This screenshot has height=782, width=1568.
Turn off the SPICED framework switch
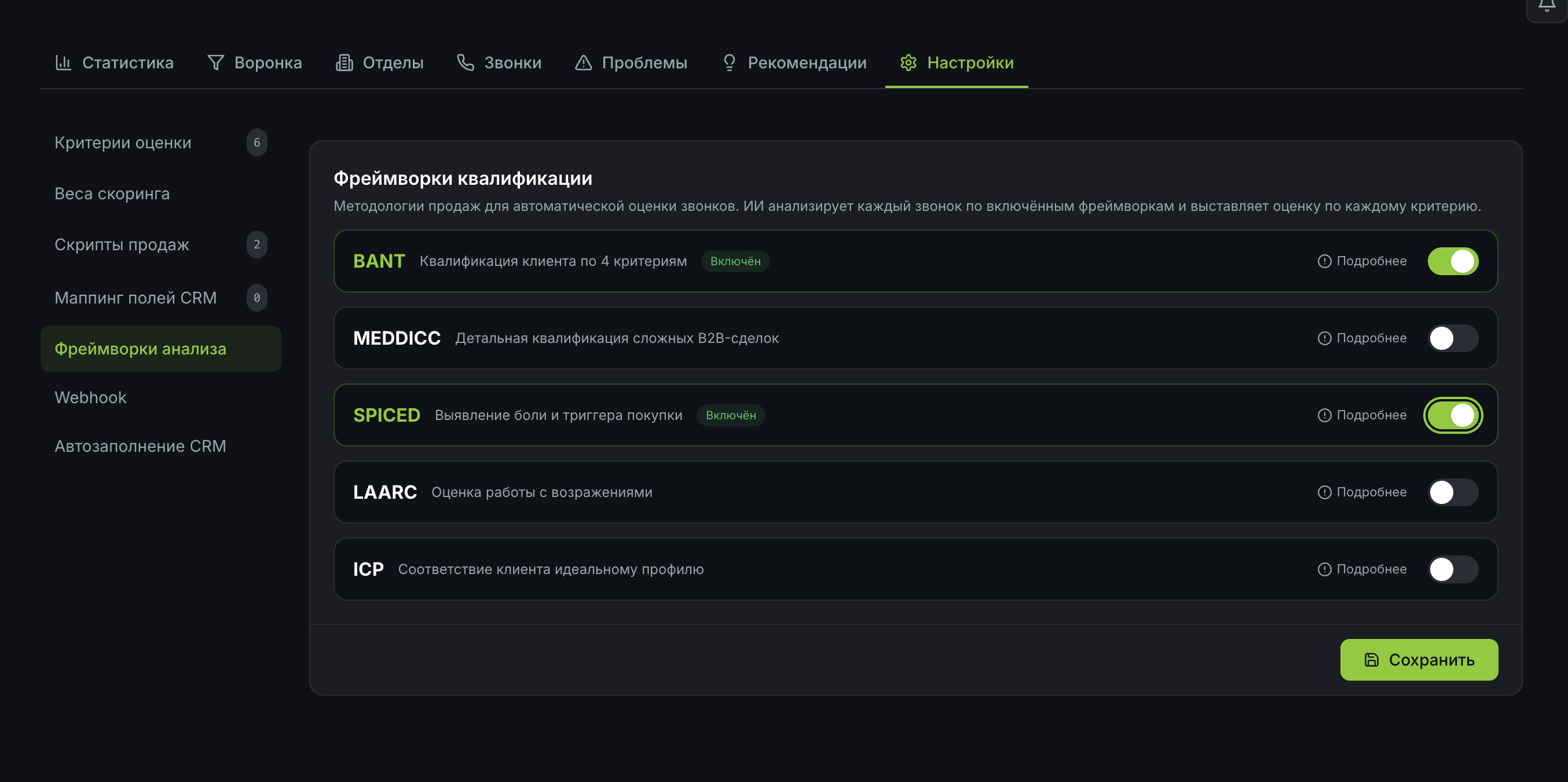tap(1453, 415)
